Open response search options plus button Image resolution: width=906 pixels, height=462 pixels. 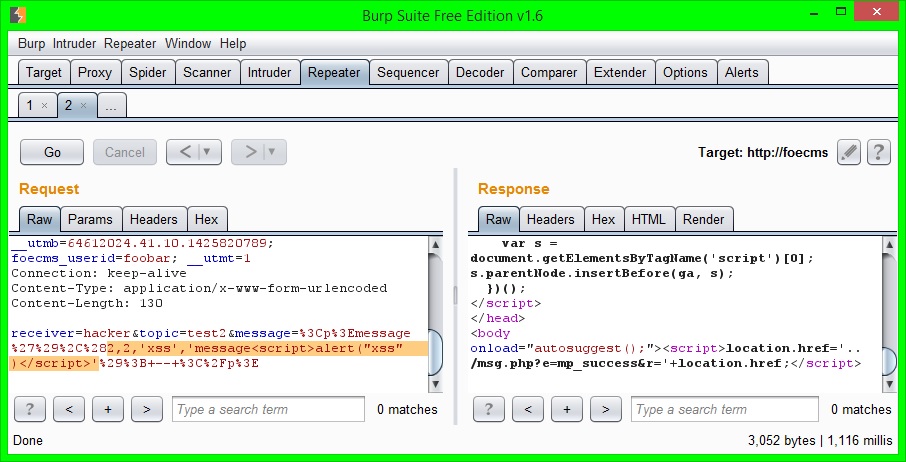(566, 409)
